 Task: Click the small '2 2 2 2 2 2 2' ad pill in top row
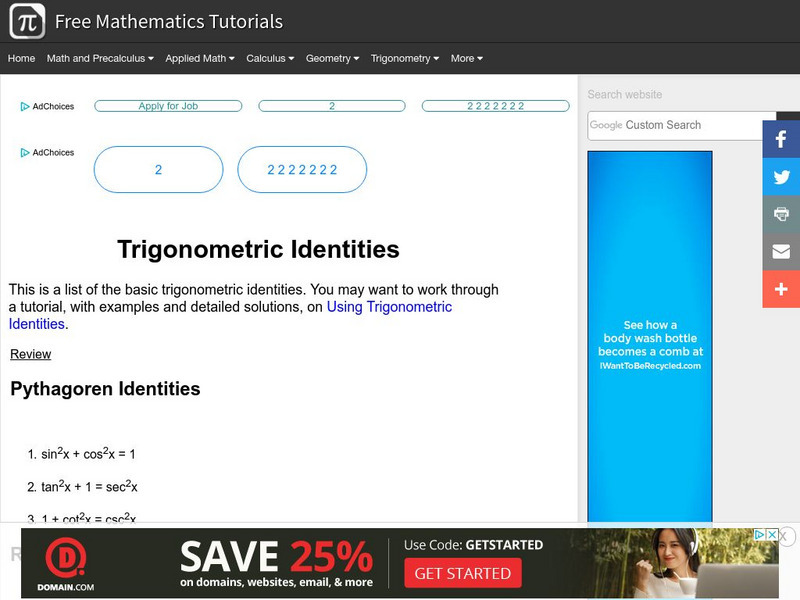coord(495,106)
